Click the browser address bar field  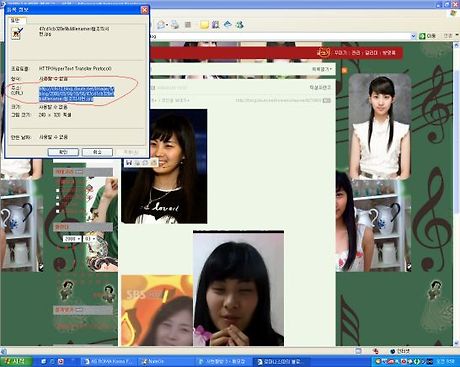tap(280, 36)
